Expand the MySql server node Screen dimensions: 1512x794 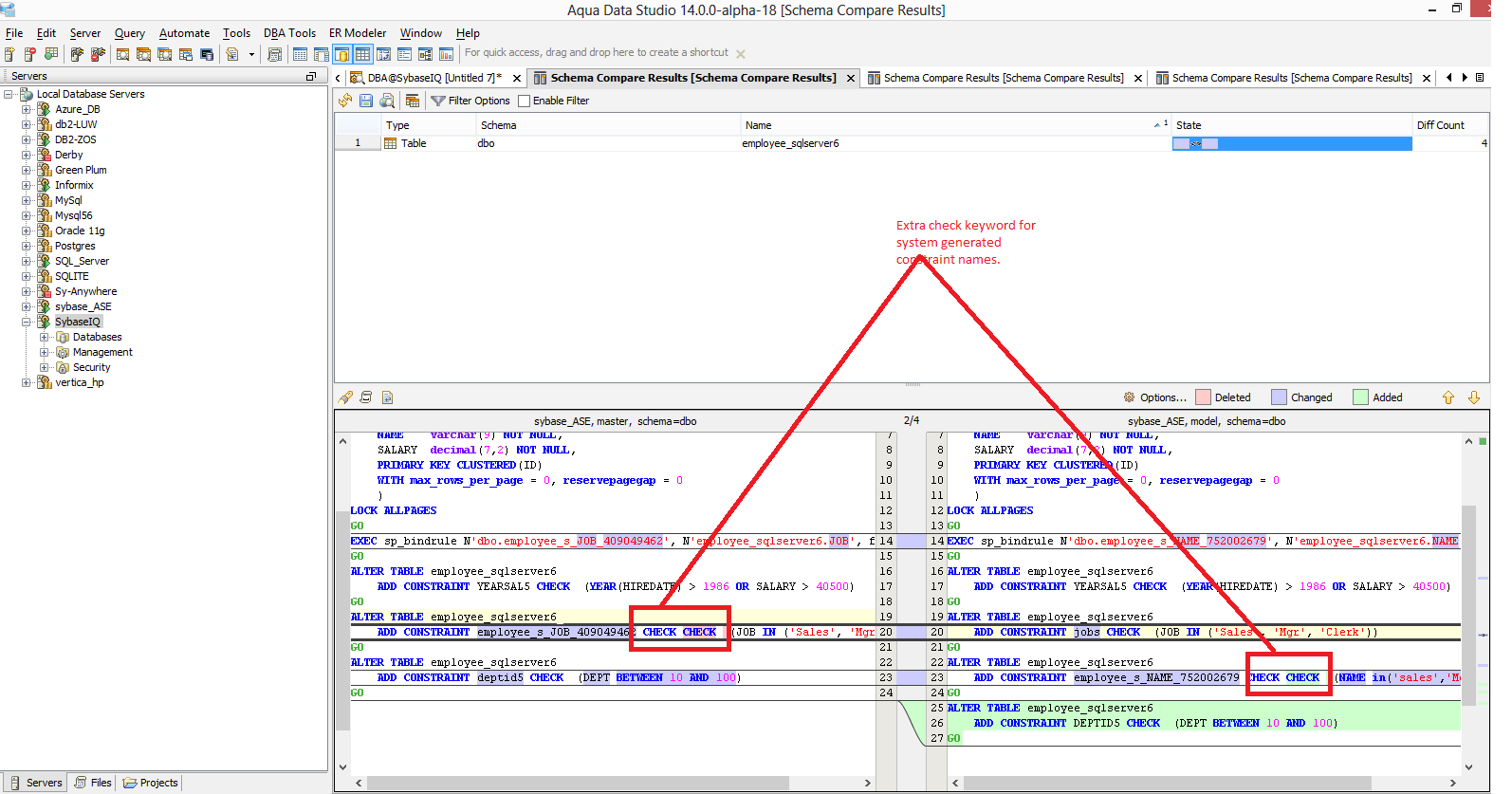point(27,200)
